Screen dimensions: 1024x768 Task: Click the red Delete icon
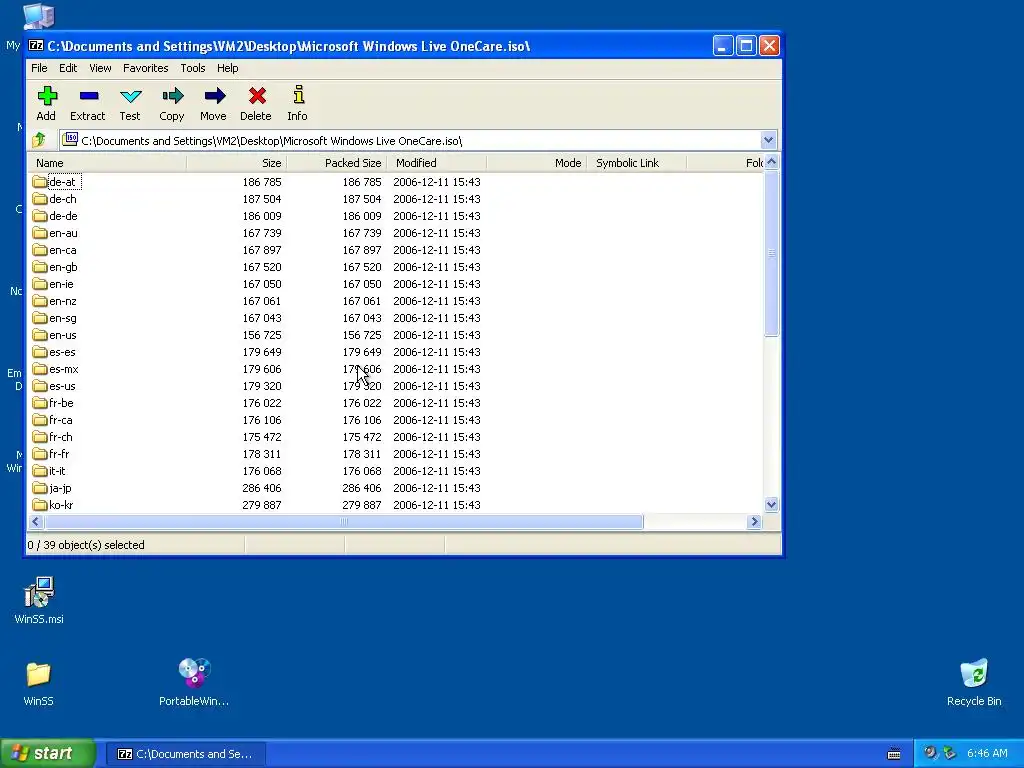(x=257, y=97)
